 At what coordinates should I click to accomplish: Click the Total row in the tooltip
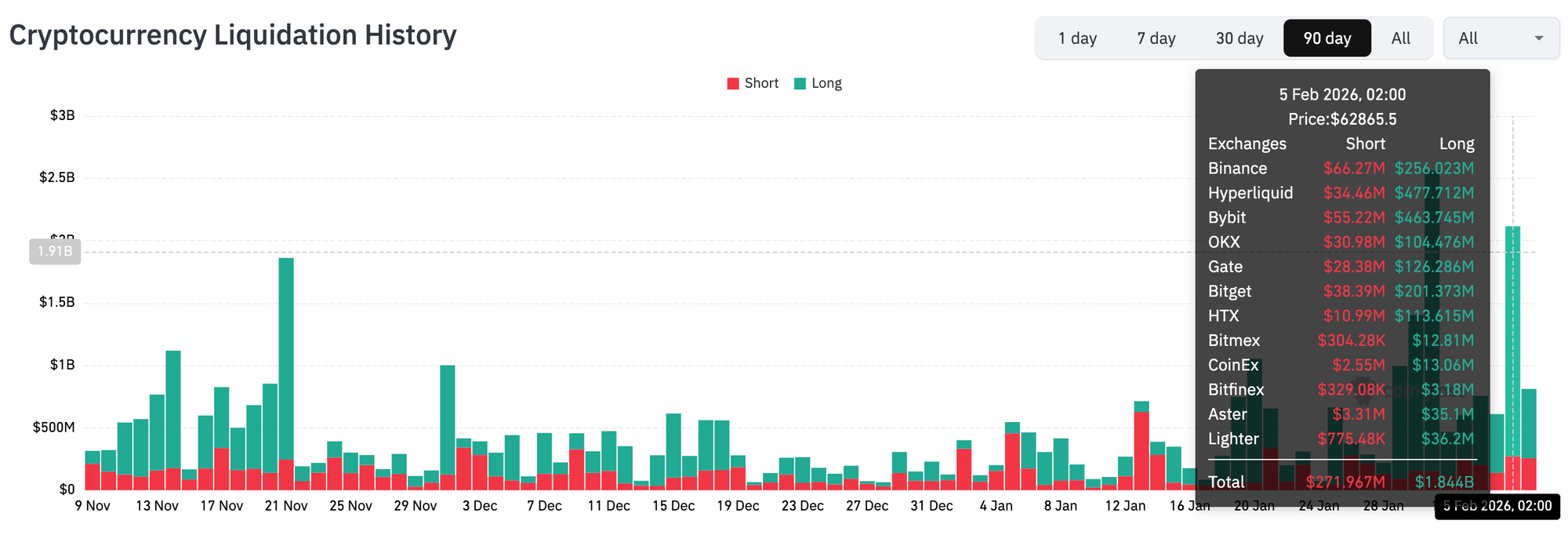pos(1341,482)
